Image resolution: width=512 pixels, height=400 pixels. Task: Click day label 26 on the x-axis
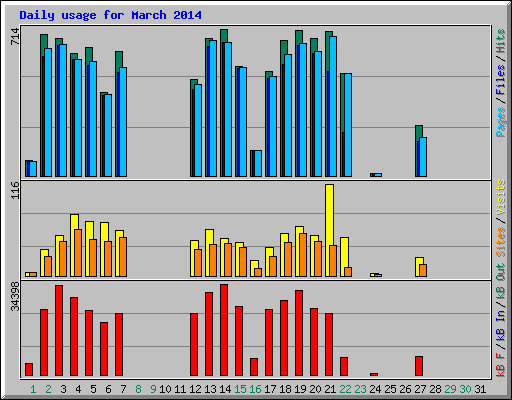tap(405, 389)
